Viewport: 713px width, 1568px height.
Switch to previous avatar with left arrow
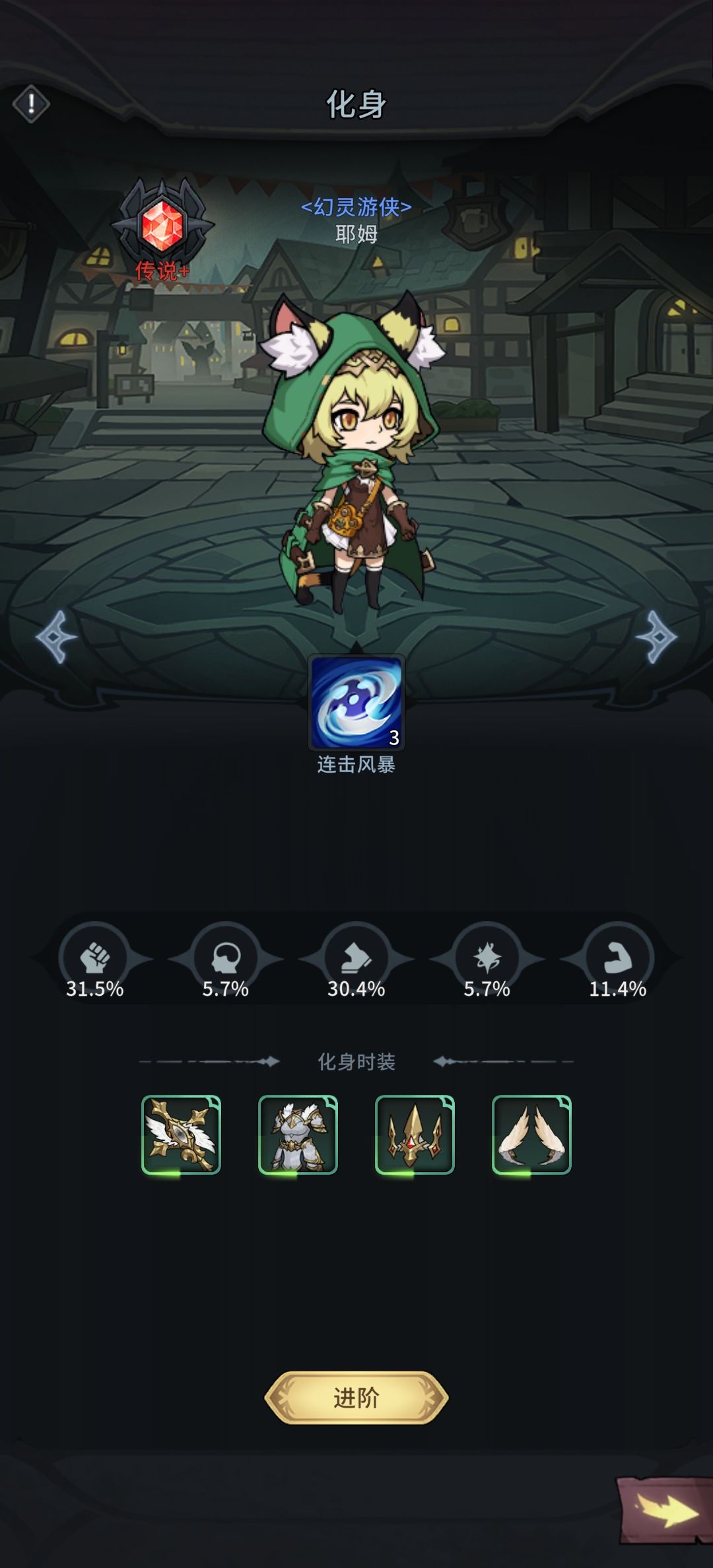[57, 637]
